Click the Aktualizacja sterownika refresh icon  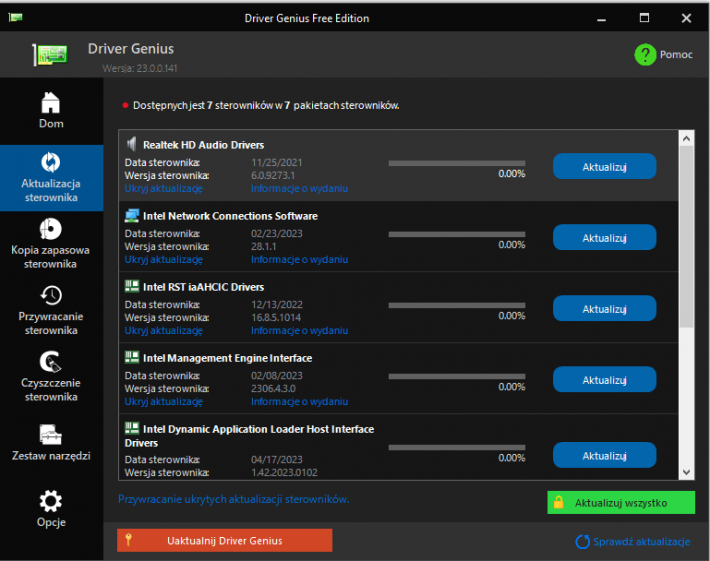point(51,162)
